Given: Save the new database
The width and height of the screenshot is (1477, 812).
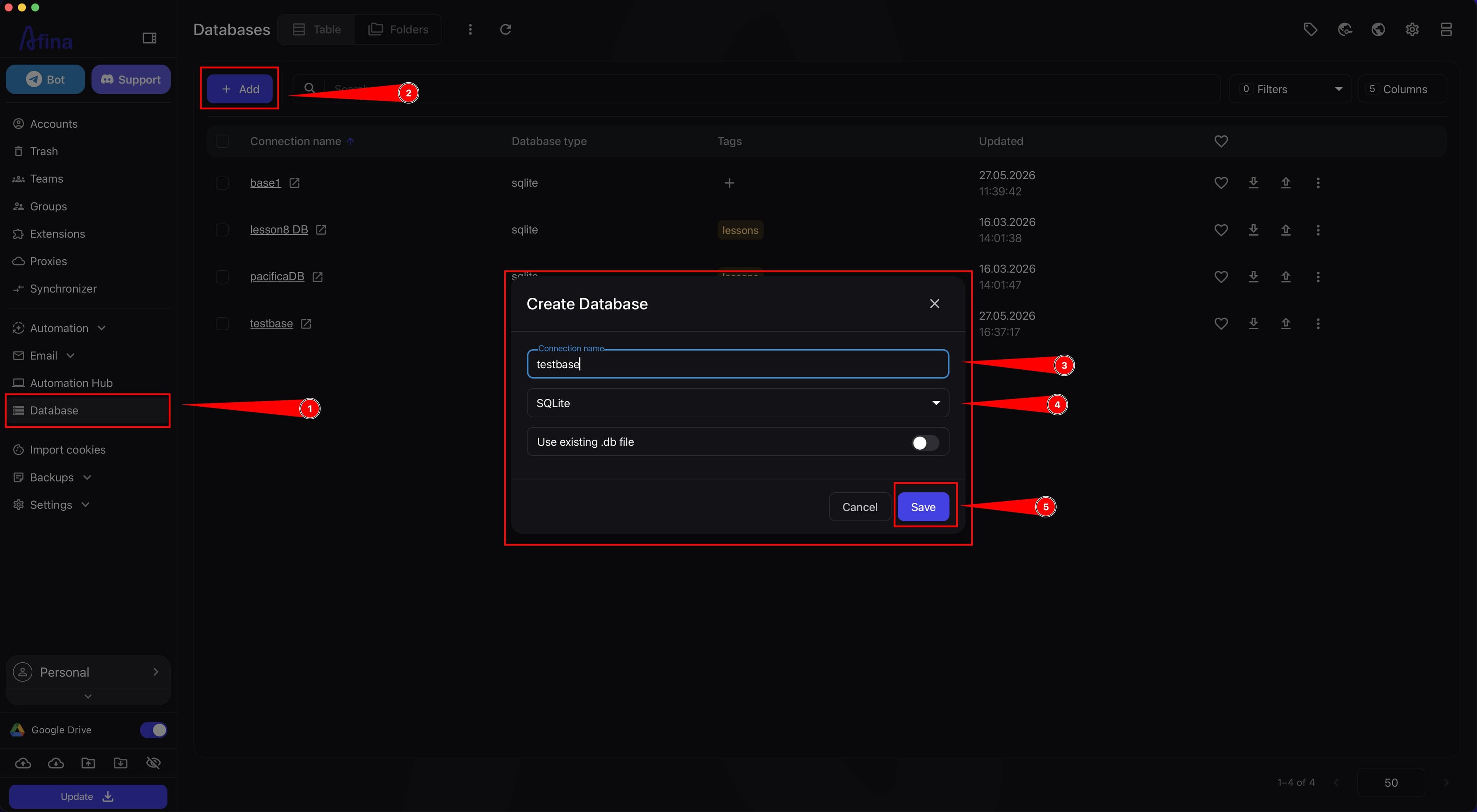Looking at the screenshot, I should tap(923, 507).
